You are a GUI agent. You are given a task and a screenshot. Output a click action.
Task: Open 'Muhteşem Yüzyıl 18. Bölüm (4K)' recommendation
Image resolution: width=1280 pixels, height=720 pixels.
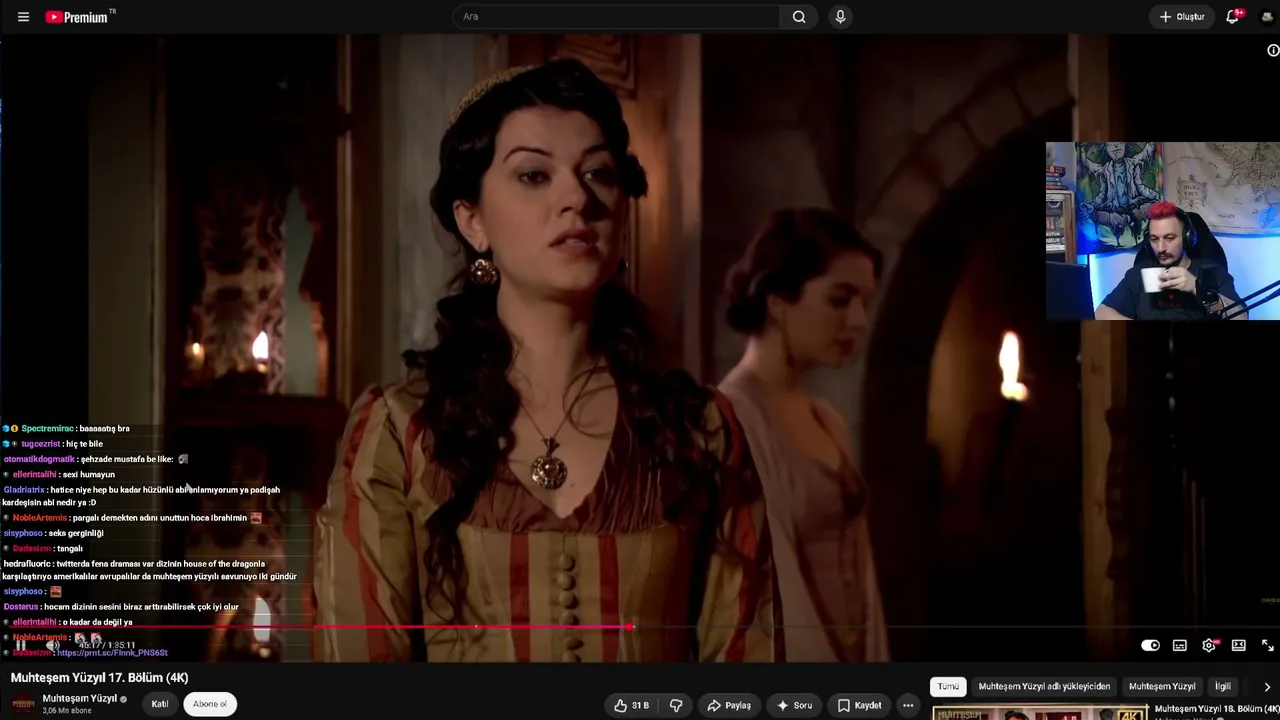1217,709
